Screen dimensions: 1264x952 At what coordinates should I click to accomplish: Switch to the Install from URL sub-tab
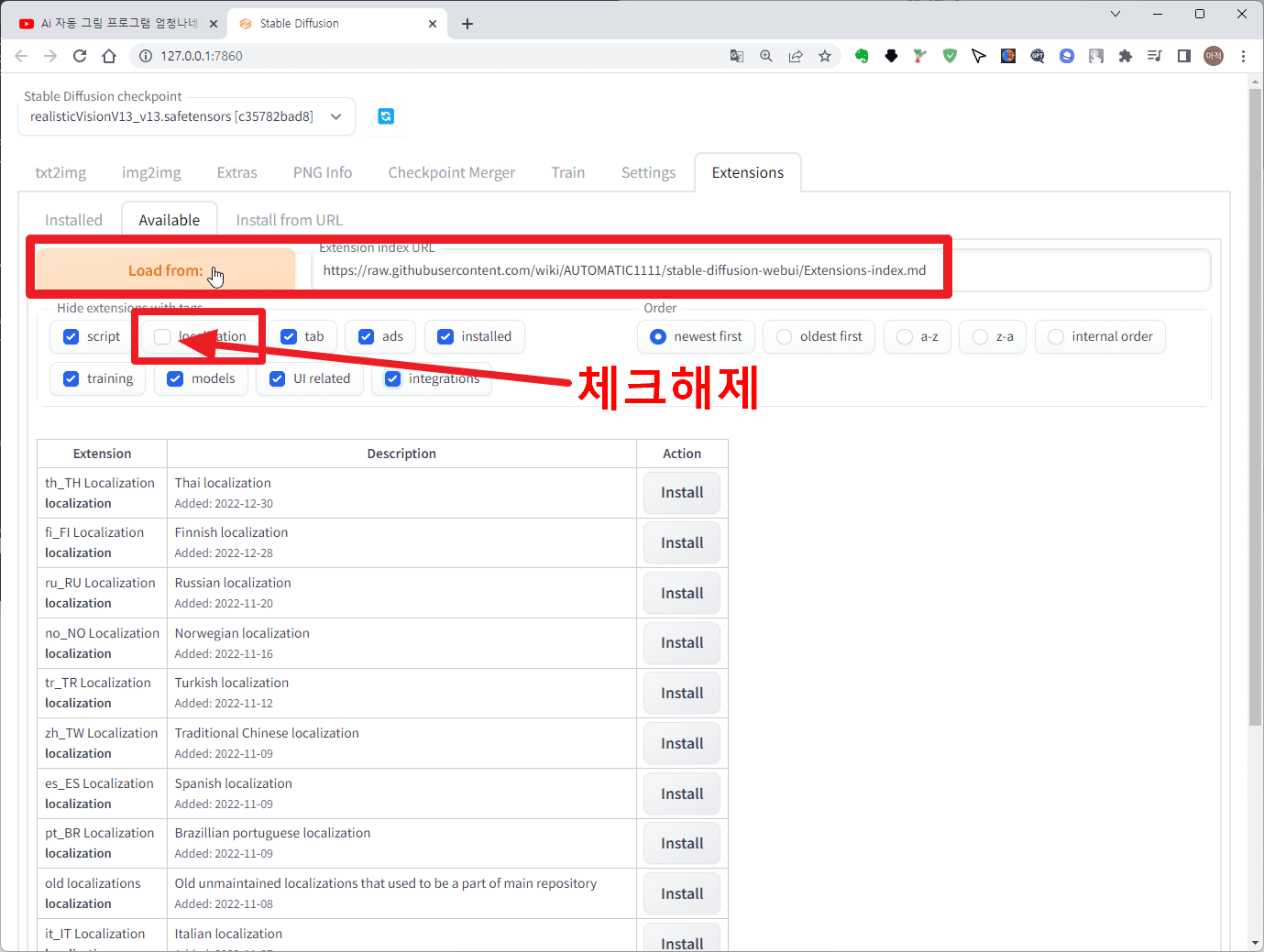[x=289, y=220]
